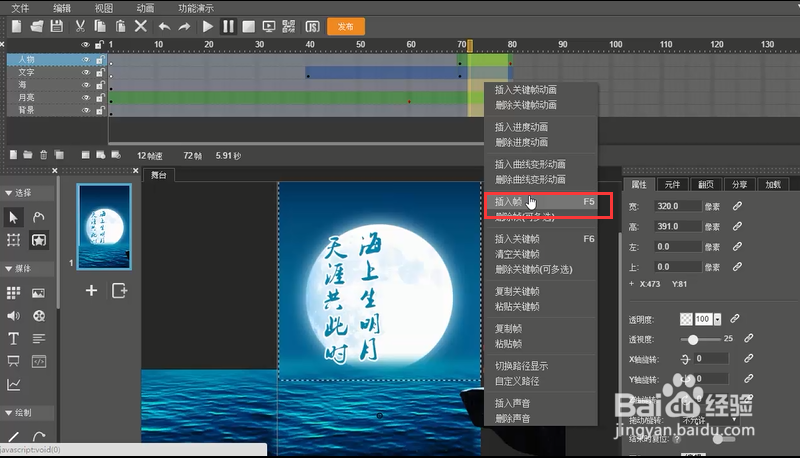Pause the animation playback
This screenshot has height=458, width=800.
point(228,27)
